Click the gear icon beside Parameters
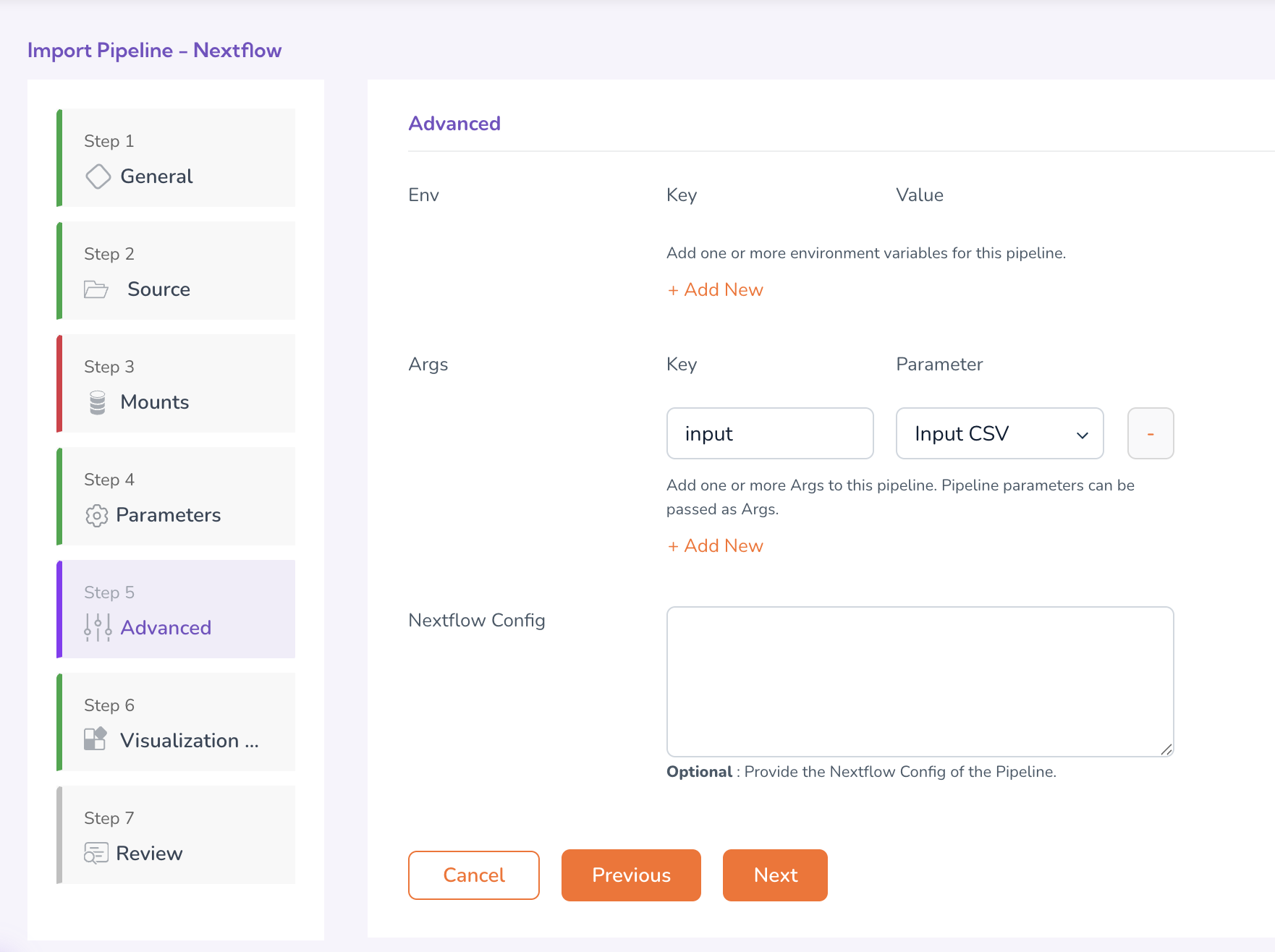 (x=96, y=515)
